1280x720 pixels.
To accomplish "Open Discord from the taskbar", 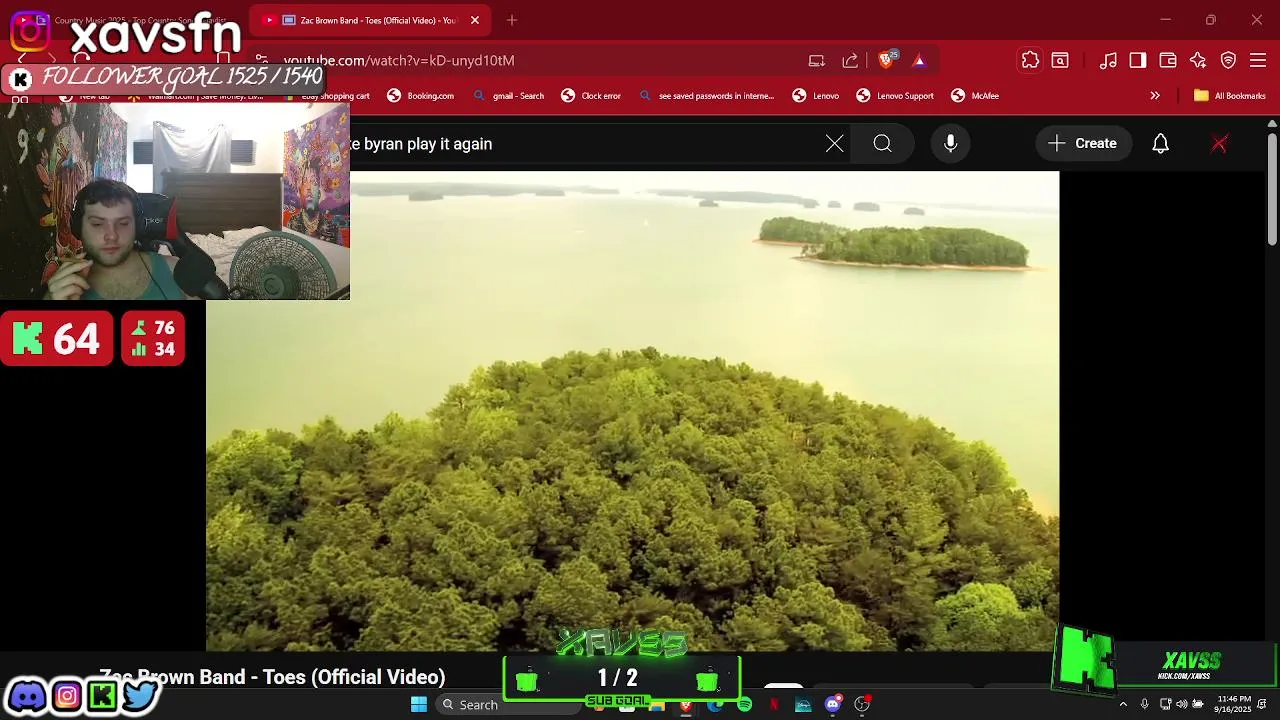I will pyautogui.click(x=832, y=704).
